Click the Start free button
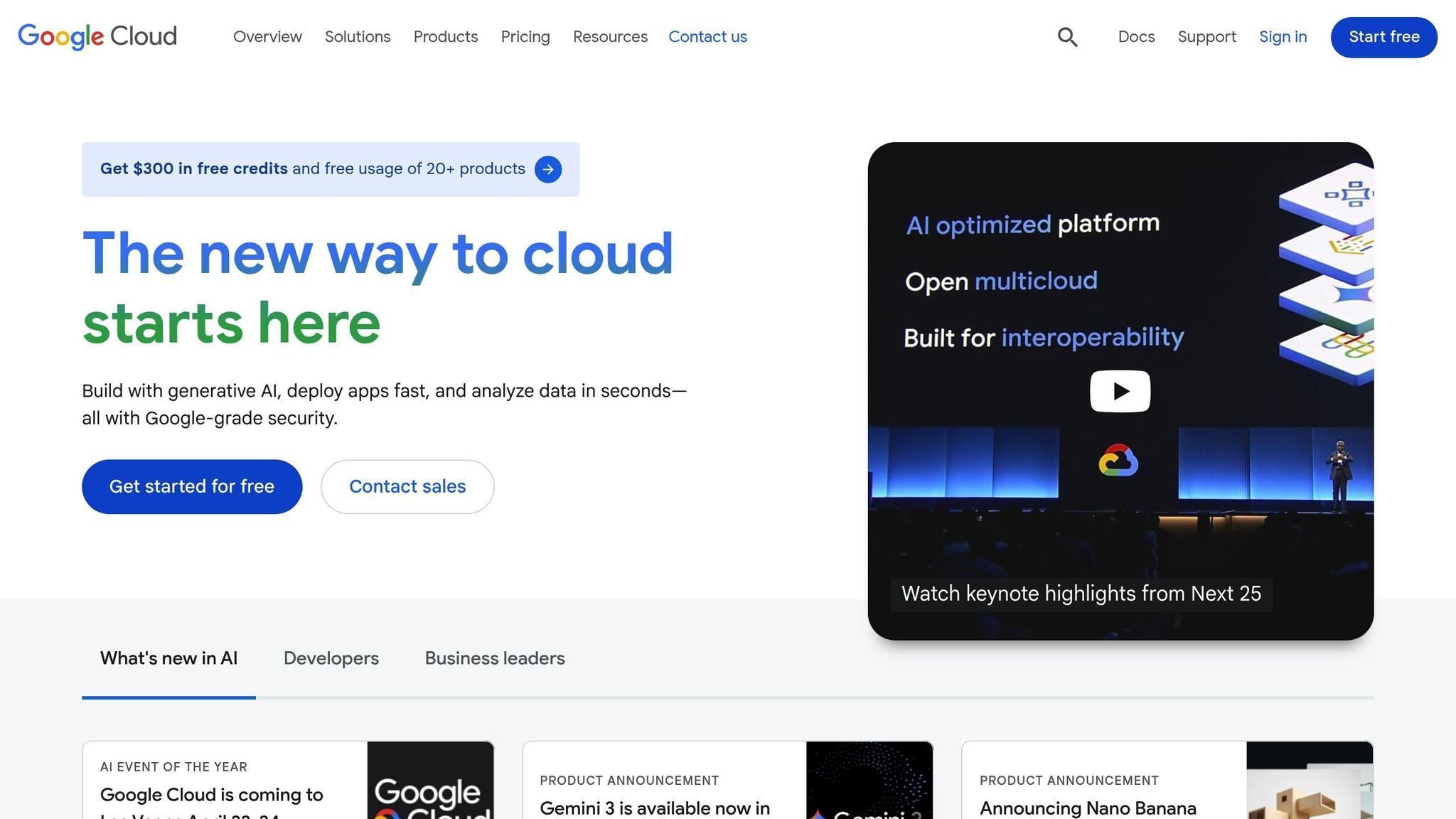Screen dimensions: 1456x819 [x=1382, y=37]
